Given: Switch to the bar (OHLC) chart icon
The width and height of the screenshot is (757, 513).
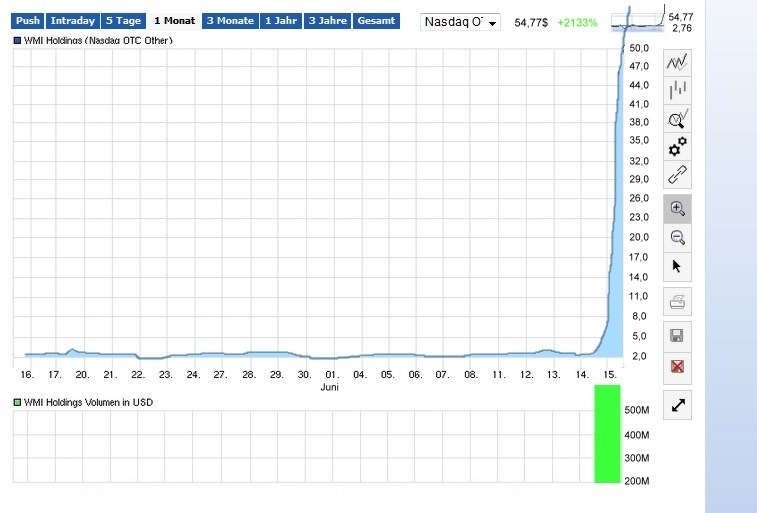Looking at the screenshot, I should point(677,90).
